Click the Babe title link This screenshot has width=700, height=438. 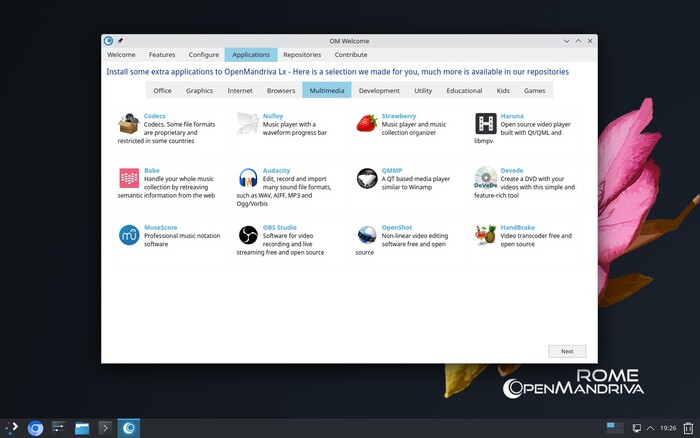pos(152,171)
